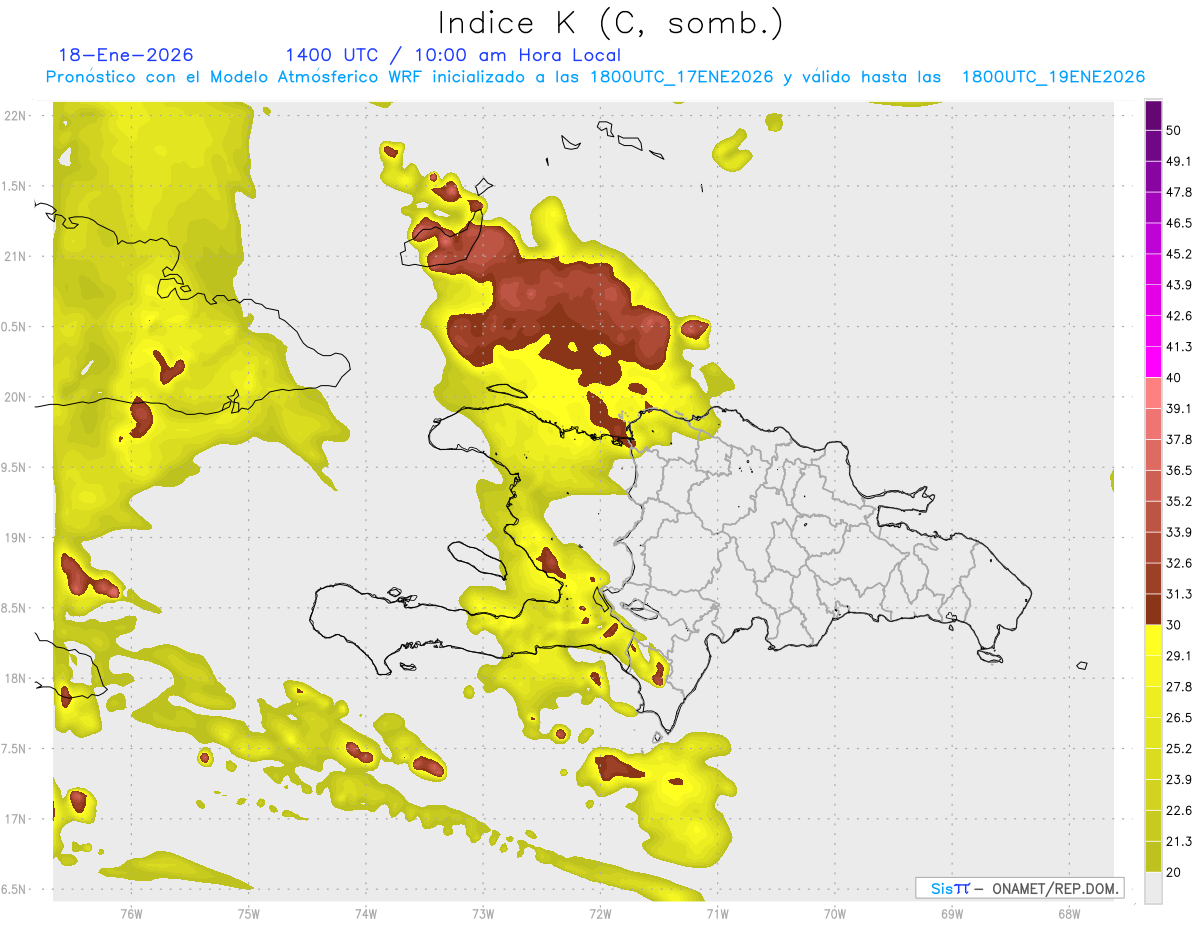Click the legend value "32.6"

pyautogui.click(x=1180, y=563)
